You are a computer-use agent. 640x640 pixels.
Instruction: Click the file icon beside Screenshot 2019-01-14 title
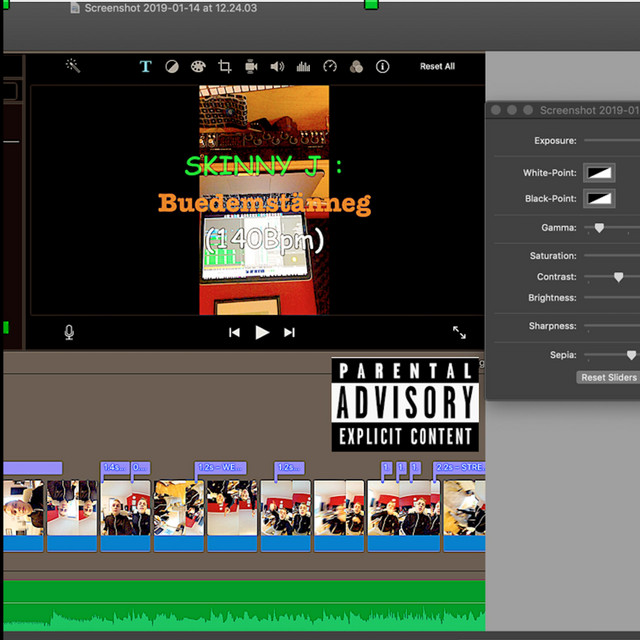75,8
